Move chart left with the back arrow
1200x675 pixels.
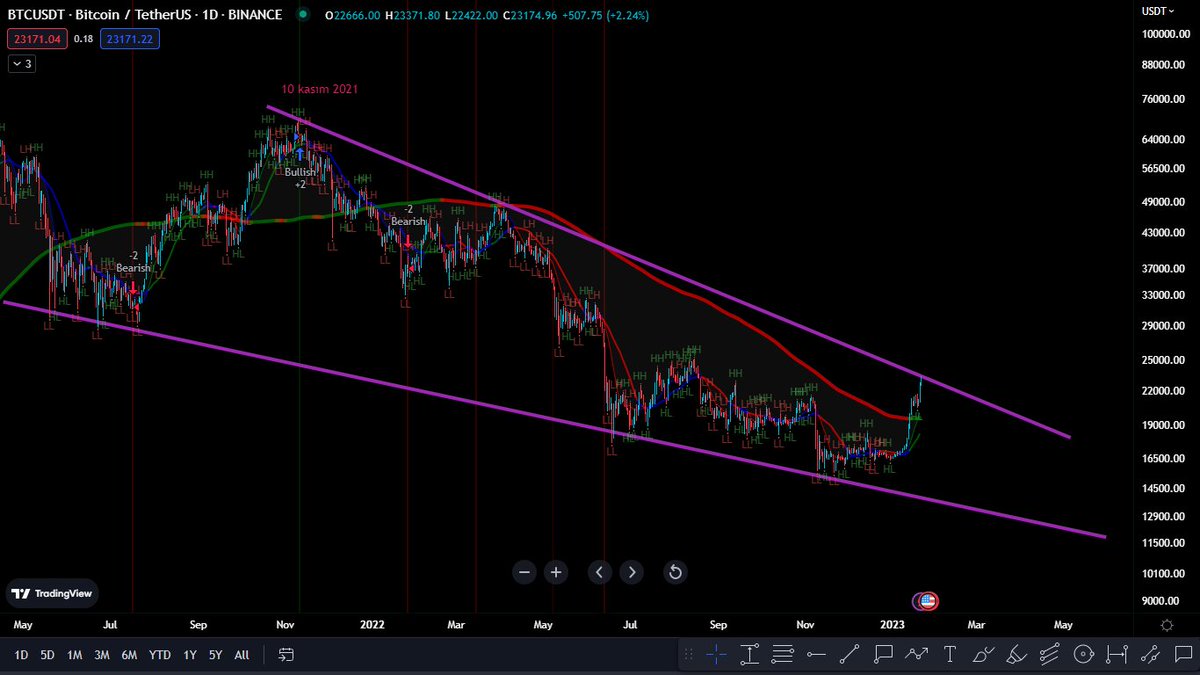click(x=599, y=572)
